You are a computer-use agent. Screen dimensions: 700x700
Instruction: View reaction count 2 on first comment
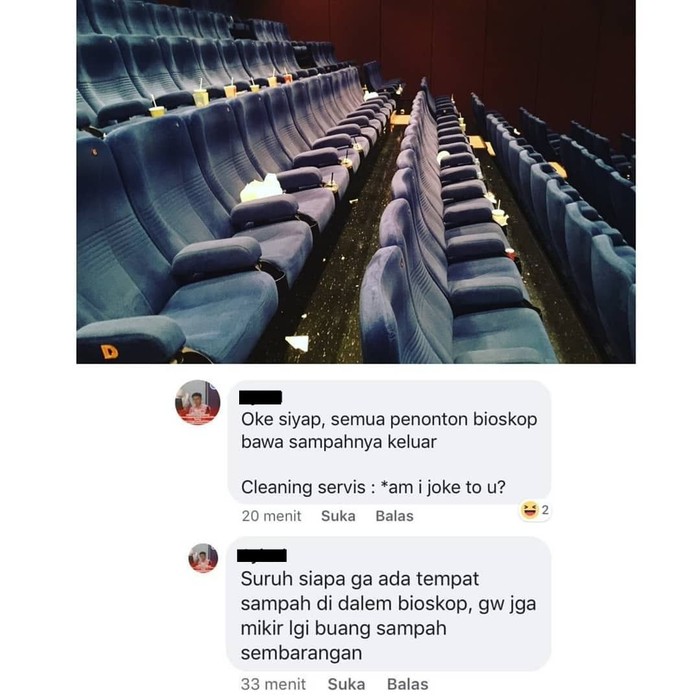coord(545,510)
